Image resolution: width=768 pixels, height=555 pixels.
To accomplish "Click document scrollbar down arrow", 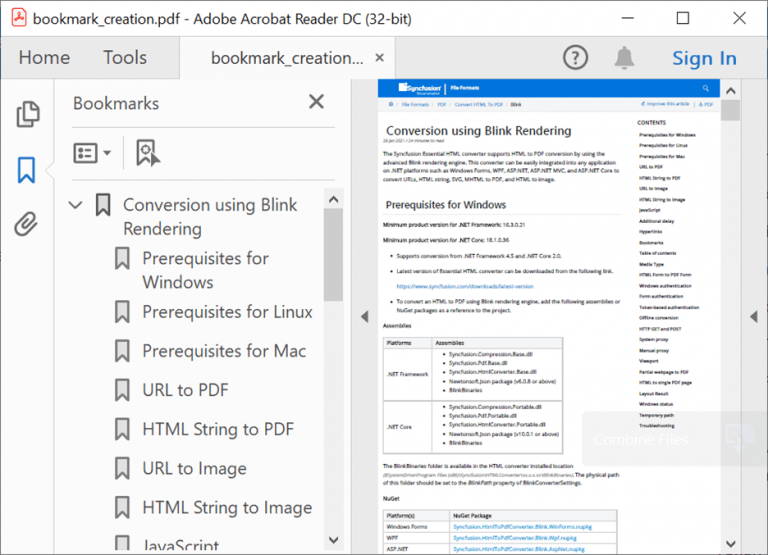I will pos(731,544).
